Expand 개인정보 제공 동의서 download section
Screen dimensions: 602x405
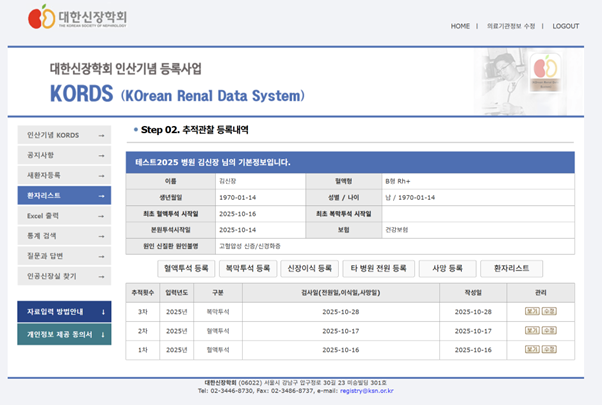pyautogui.click(x=64, y=334)
